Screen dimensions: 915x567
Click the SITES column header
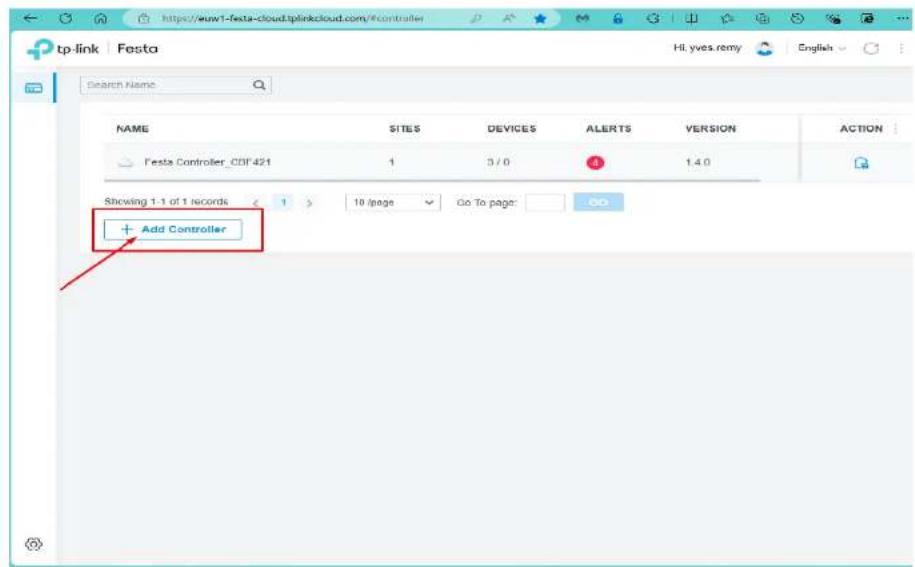coord(404,129)
